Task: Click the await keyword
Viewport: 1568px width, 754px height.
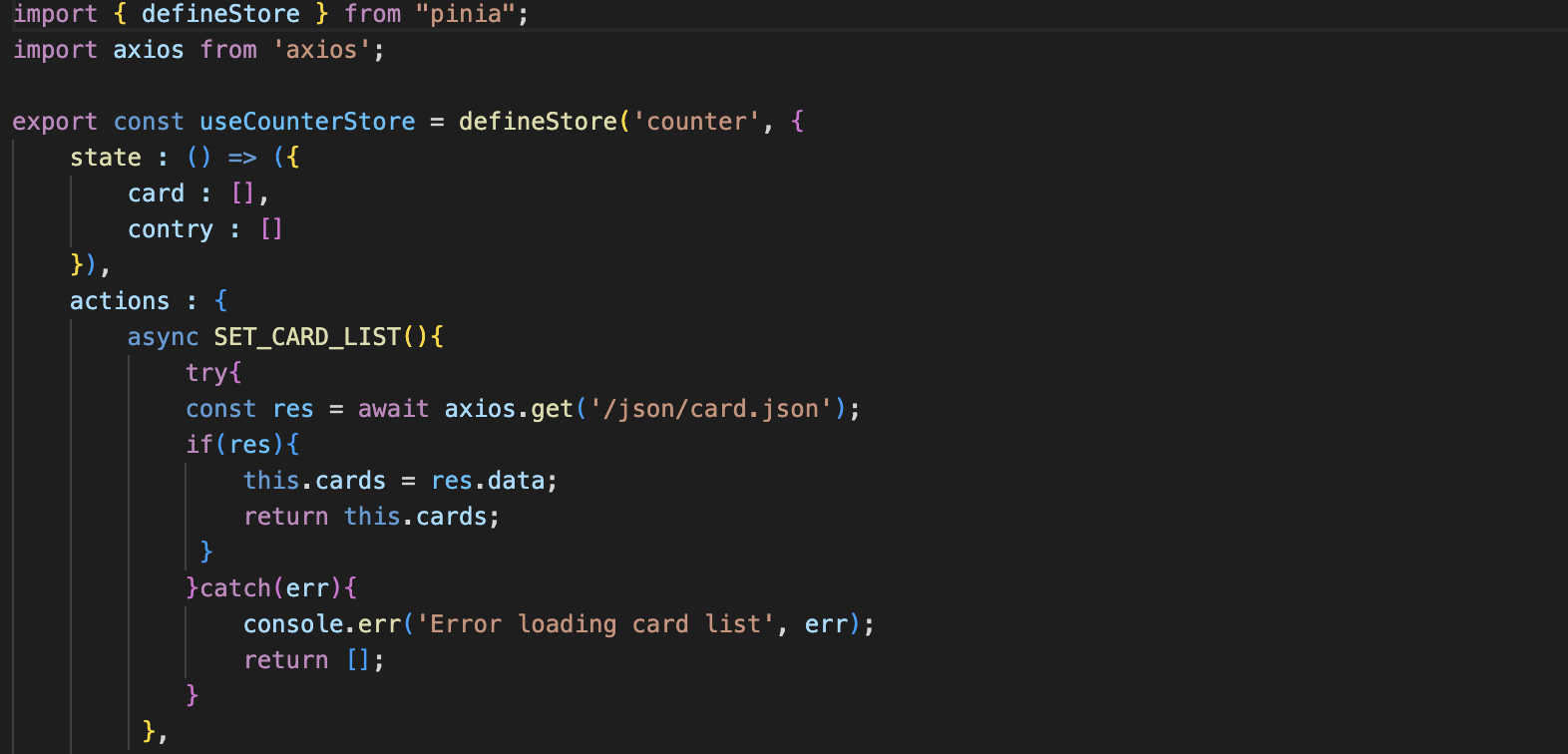Action: [394, 409]
